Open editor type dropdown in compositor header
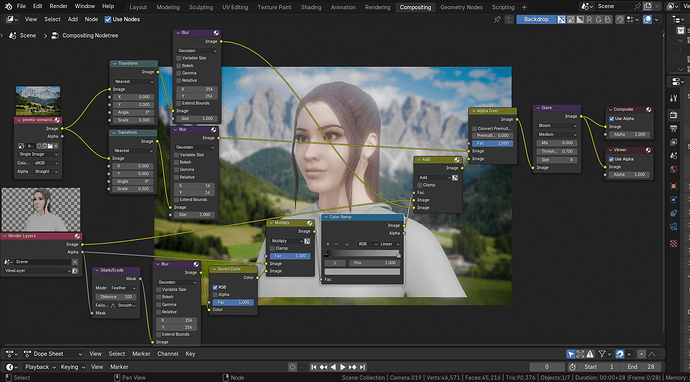The width and height of the screenshot is (690, 382). click(x=12, y=19)
